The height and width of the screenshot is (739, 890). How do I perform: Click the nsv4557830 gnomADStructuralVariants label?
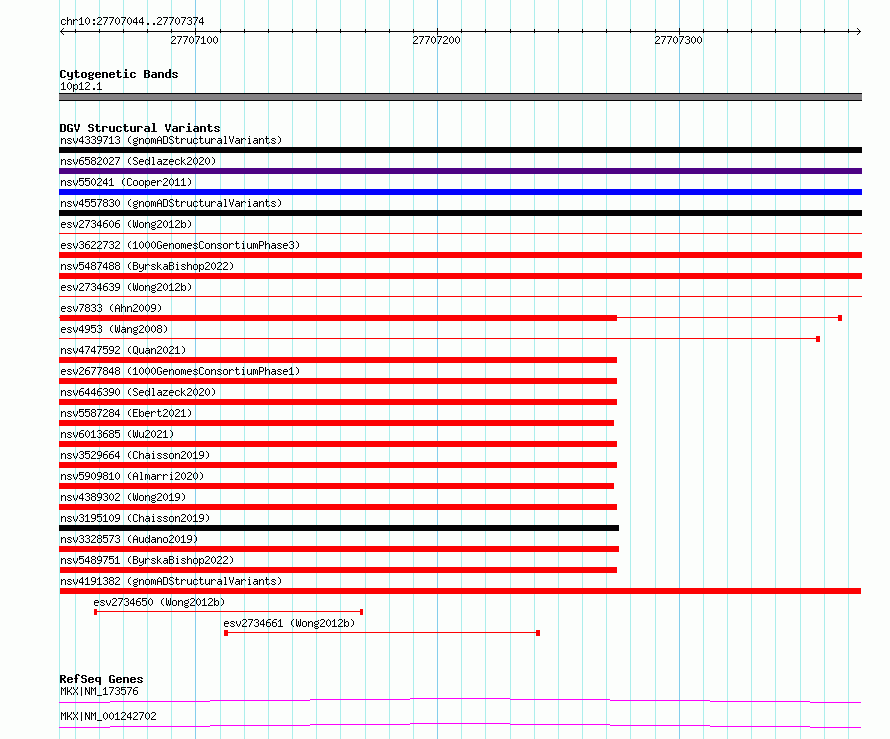tap(171, 203)
